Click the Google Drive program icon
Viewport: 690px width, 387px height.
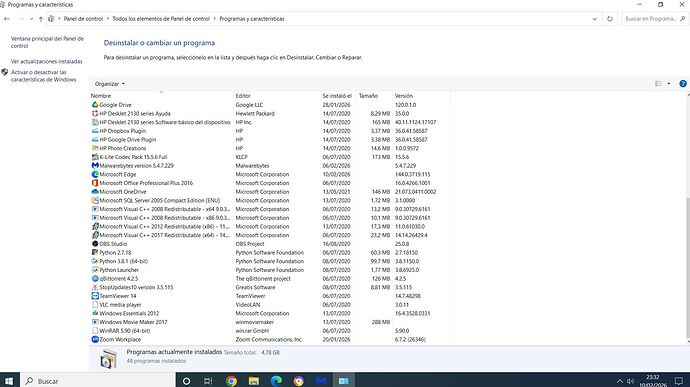tap(95, 105)
